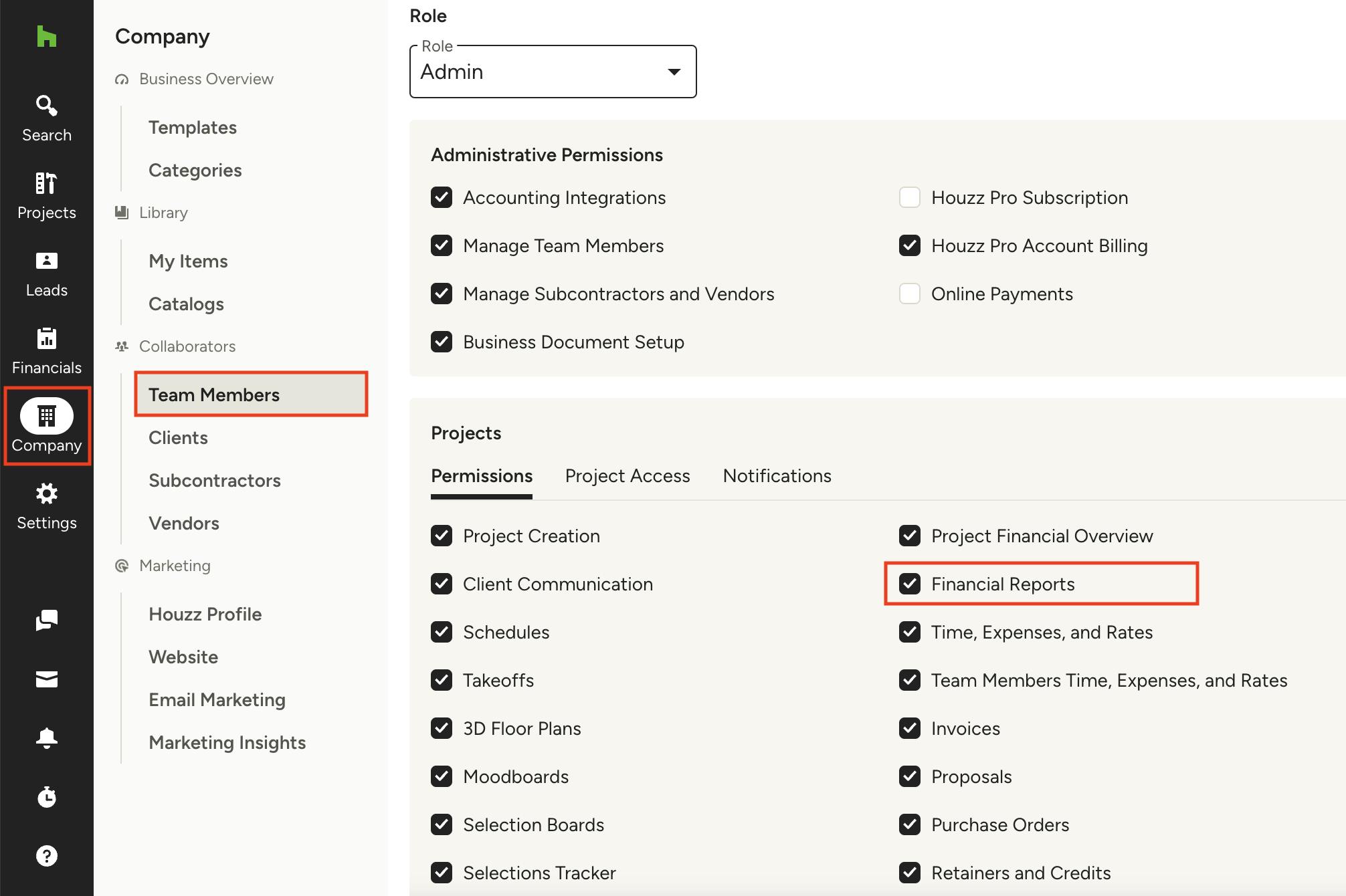1346x896 pixels.
Task: Go to Catalogs under Library
Action: (186, 304)
